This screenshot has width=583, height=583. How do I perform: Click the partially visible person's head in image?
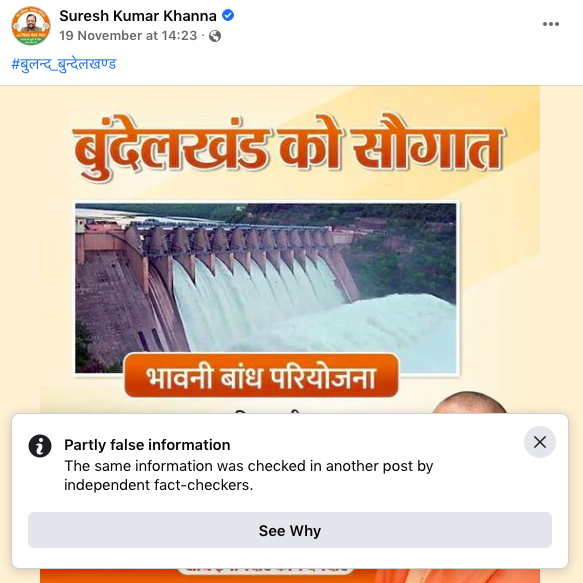(470, 402)
